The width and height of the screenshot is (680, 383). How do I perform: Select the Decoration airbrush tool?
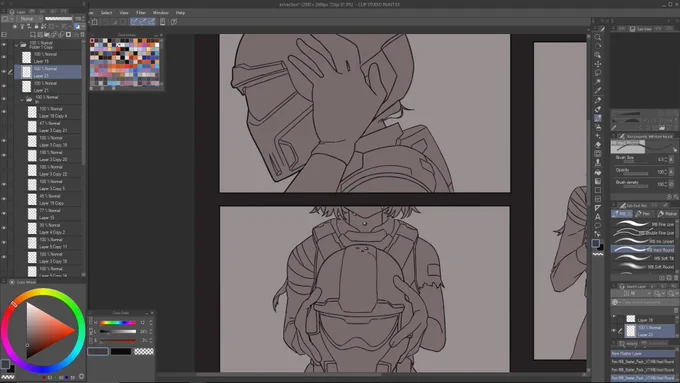(x=598, y=136)
